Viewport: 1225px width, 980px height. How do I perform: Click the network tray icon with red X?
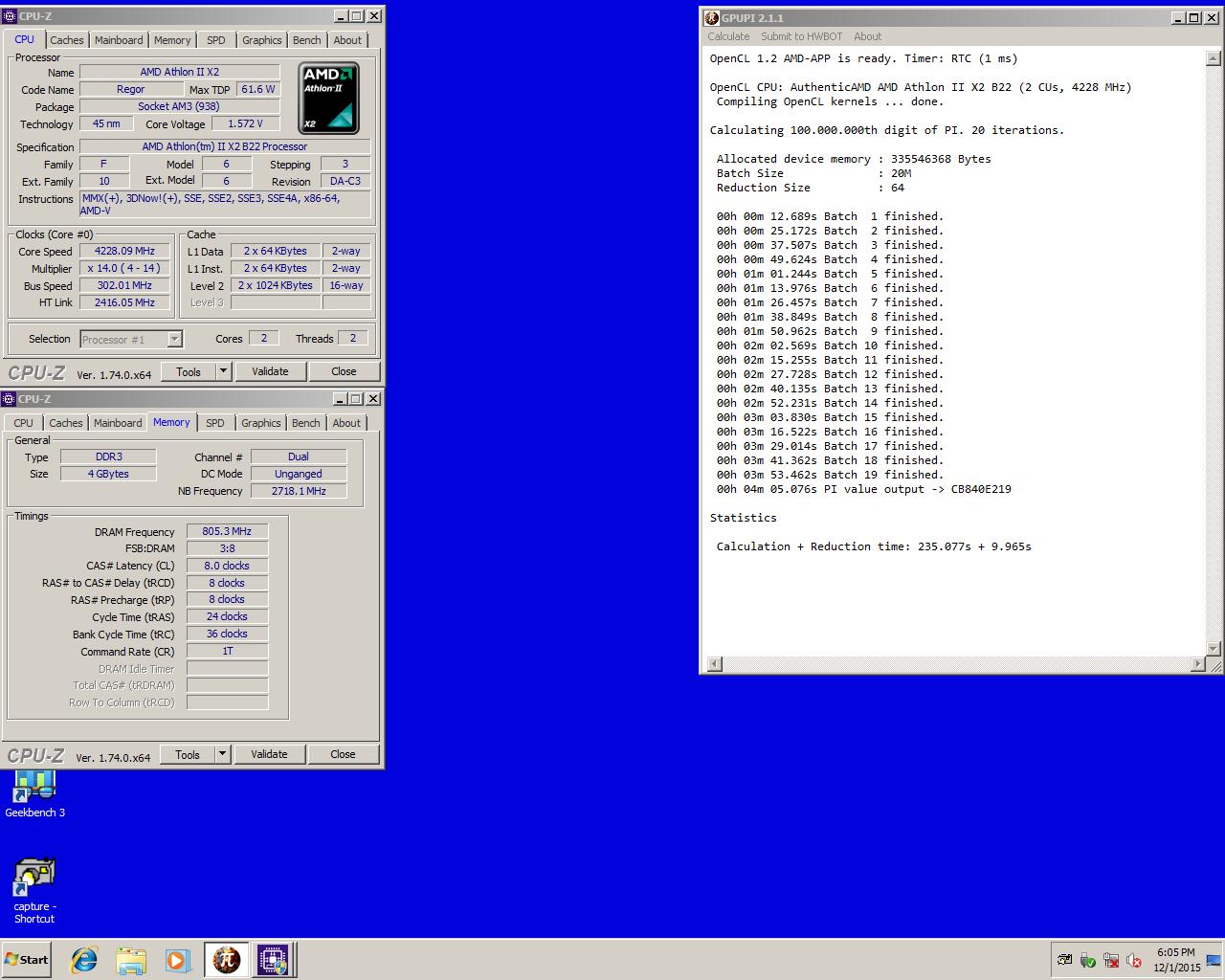(1111, 960)
